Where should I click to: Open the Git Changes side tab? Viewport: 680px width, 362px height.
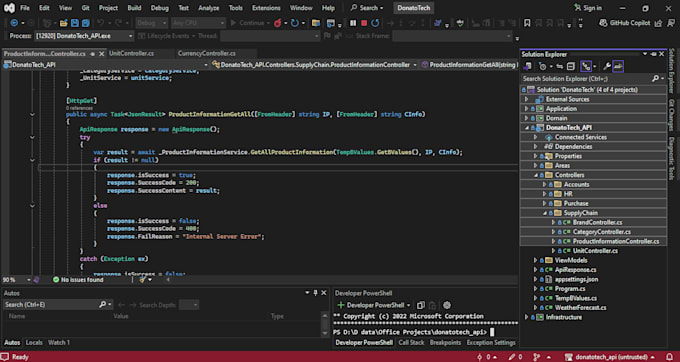[671, 115]
